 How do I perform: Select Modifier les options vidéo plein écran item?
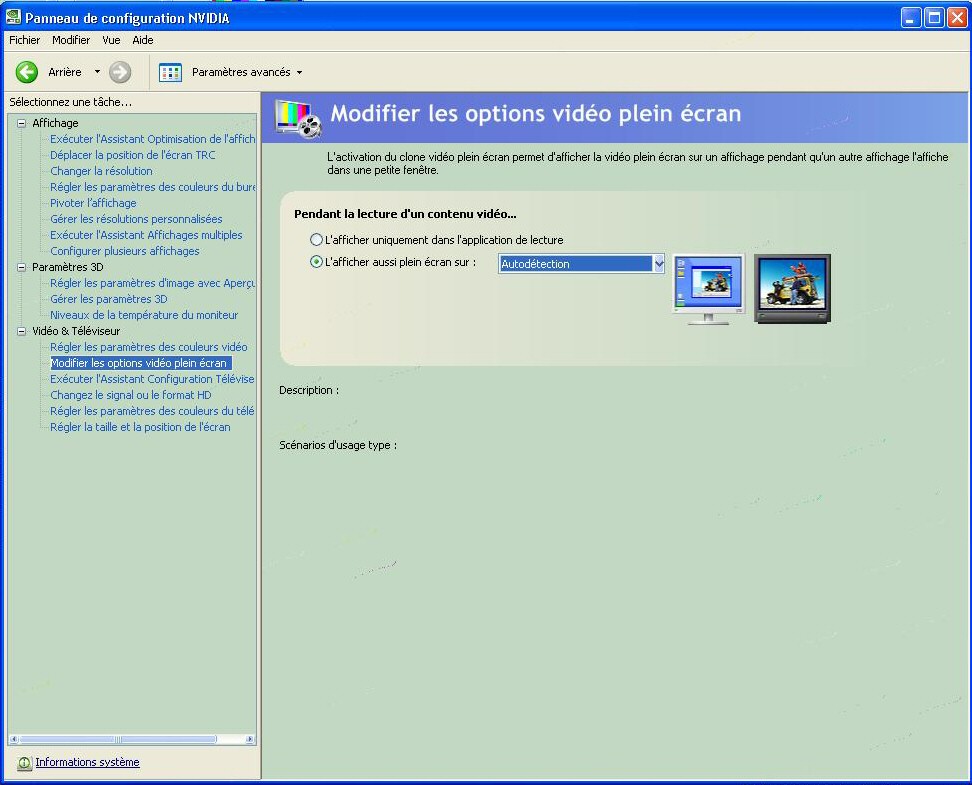tap(139, 363)
